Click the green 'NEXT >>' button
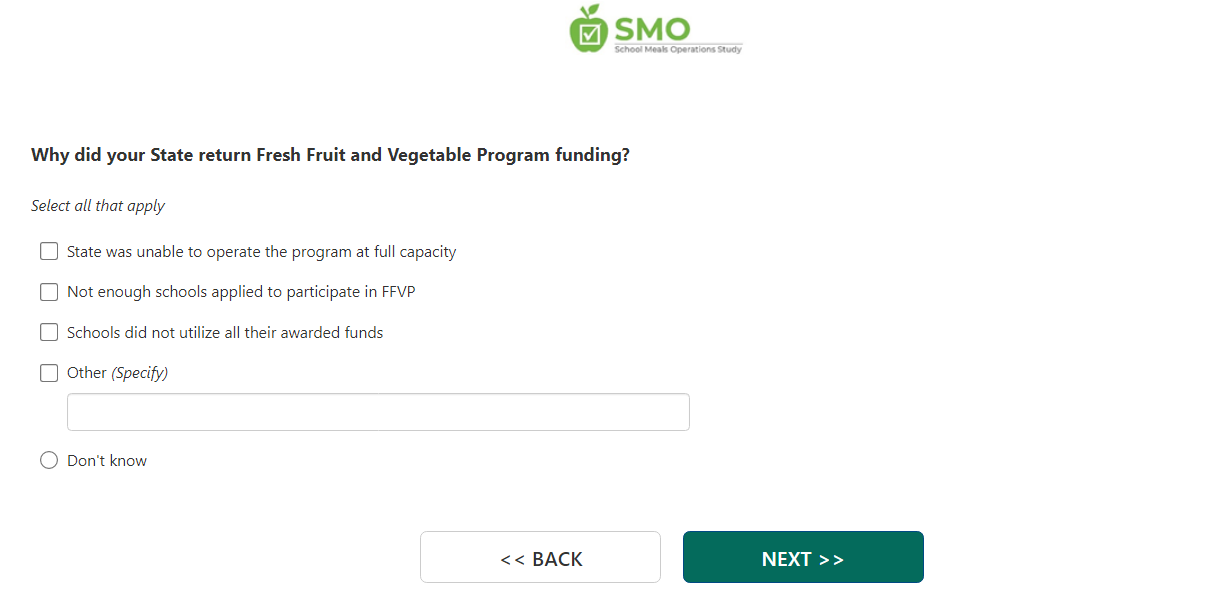 coord(803,557)
